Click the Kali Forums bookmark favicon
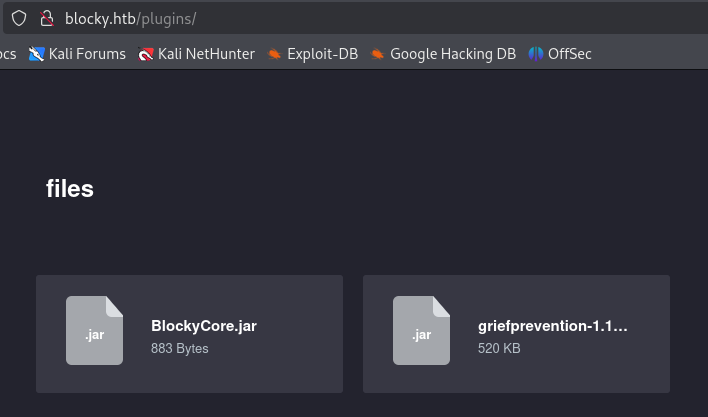This screenshot has height=417, width=708. [x=37, y=54]
